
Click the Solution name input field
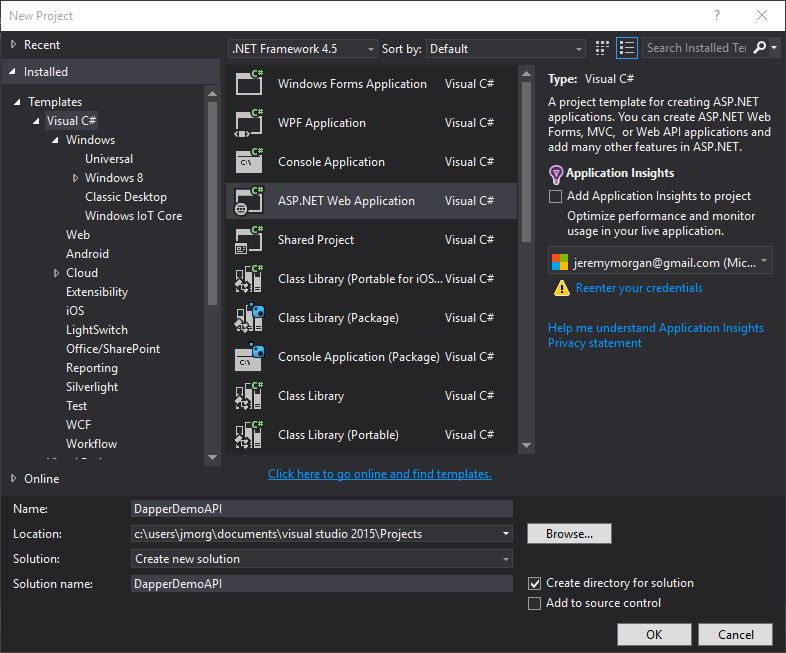[322, 584]
